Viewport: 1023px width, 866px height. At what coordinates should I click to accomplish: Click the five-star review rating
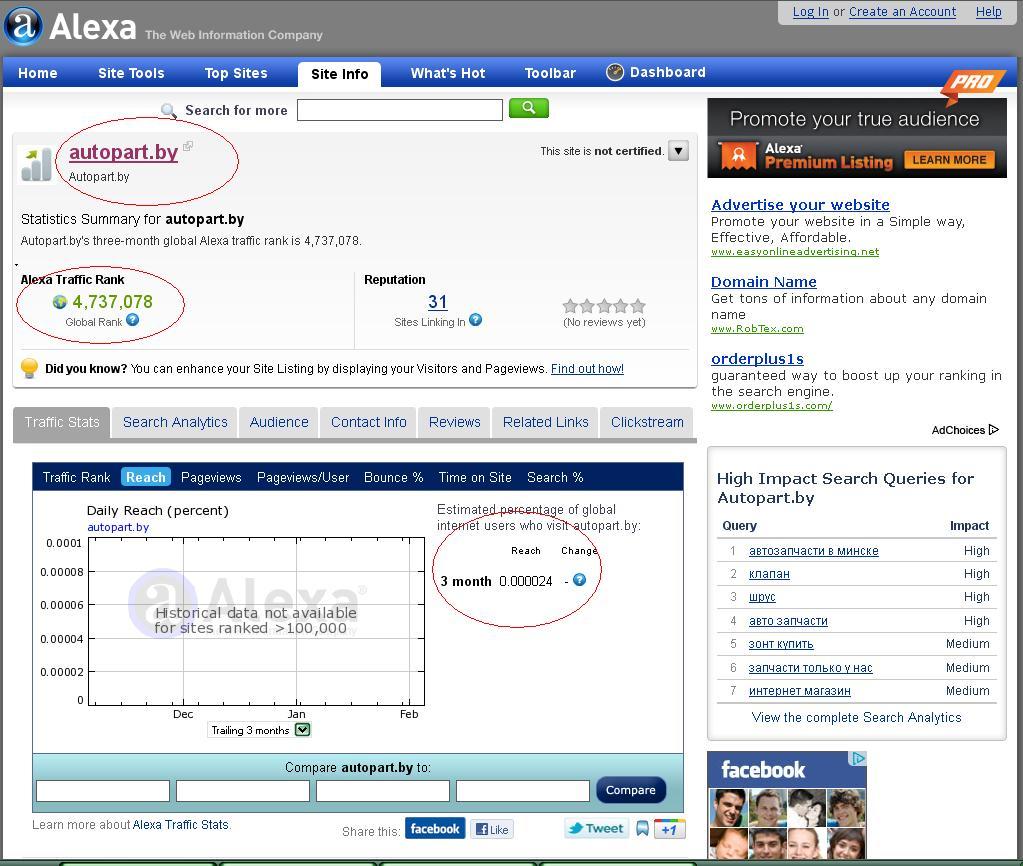[x=604, y=305]
